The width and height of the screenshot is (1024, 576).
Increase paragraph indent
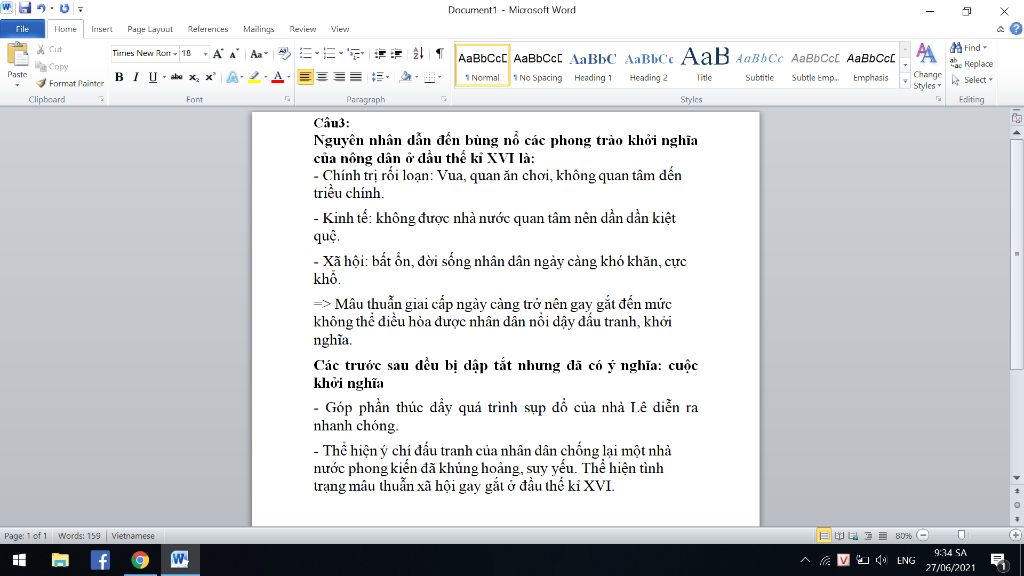pos(396,54)
